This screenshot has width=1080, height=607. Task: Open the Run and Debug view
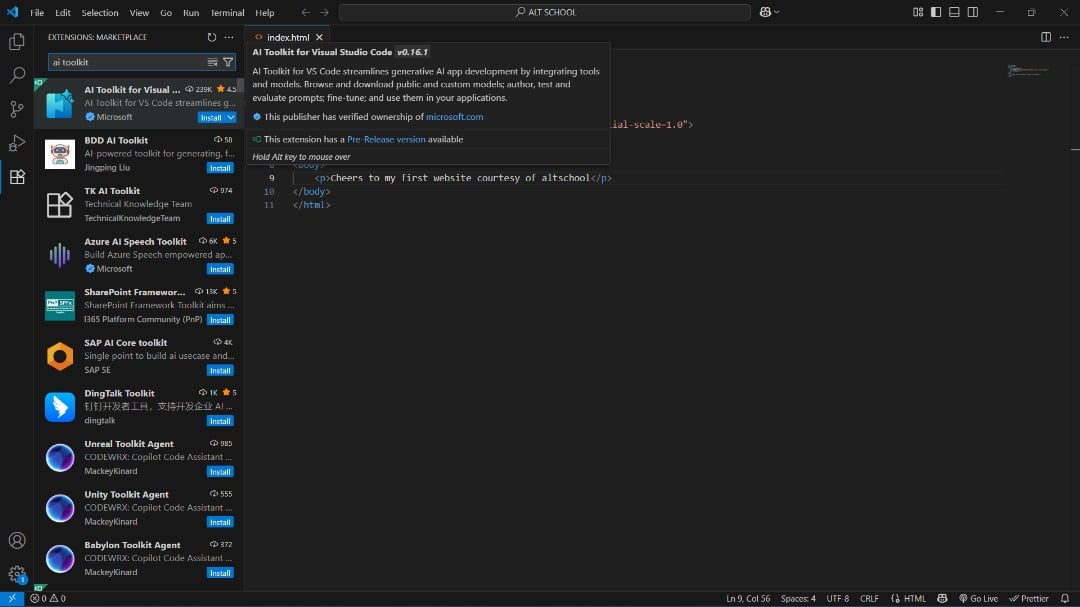[17, 143]
